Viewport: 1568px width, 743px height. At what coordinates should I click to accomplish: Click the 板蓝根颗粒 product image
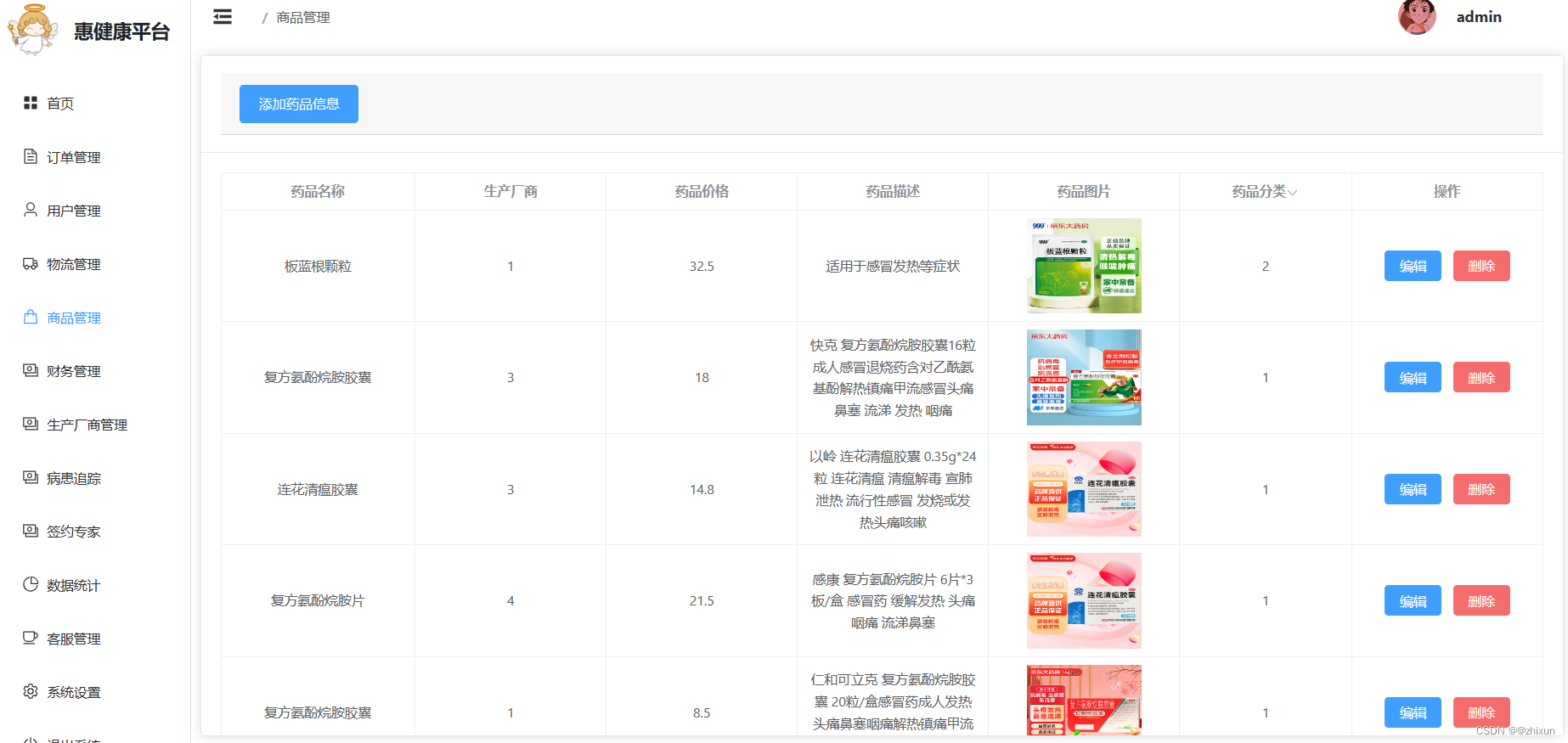pos(1084,266)
